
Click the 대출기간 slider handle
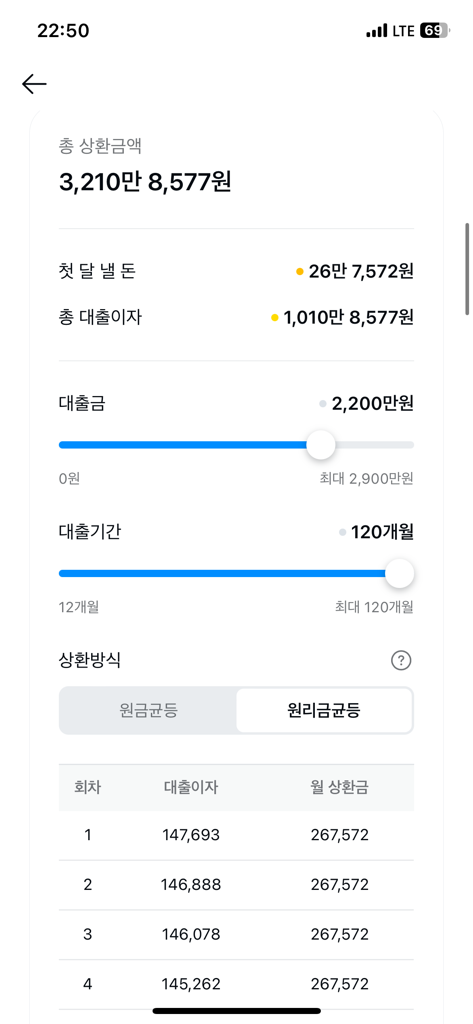click(x=399, y=573)
